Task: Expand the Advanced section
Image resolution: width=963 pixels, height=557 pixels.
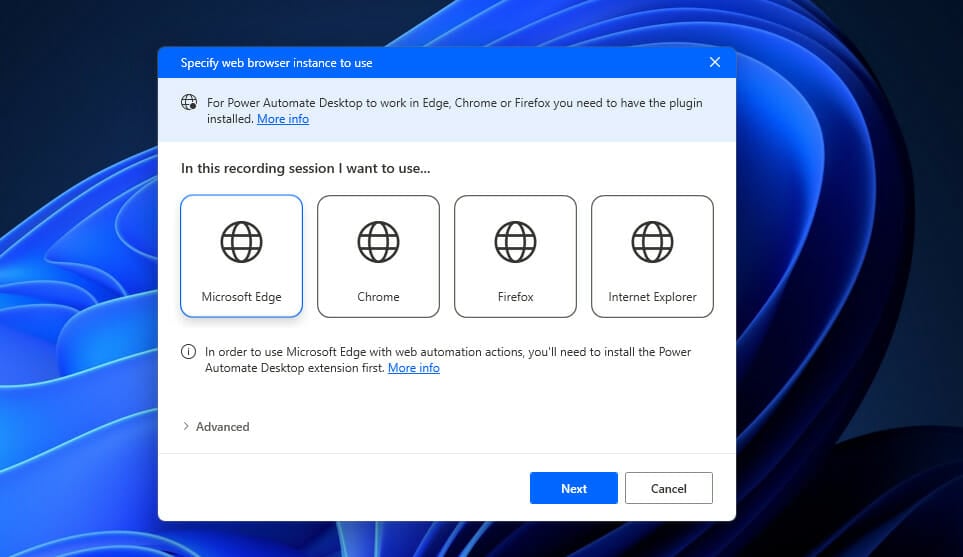Action: coord(216,427)
